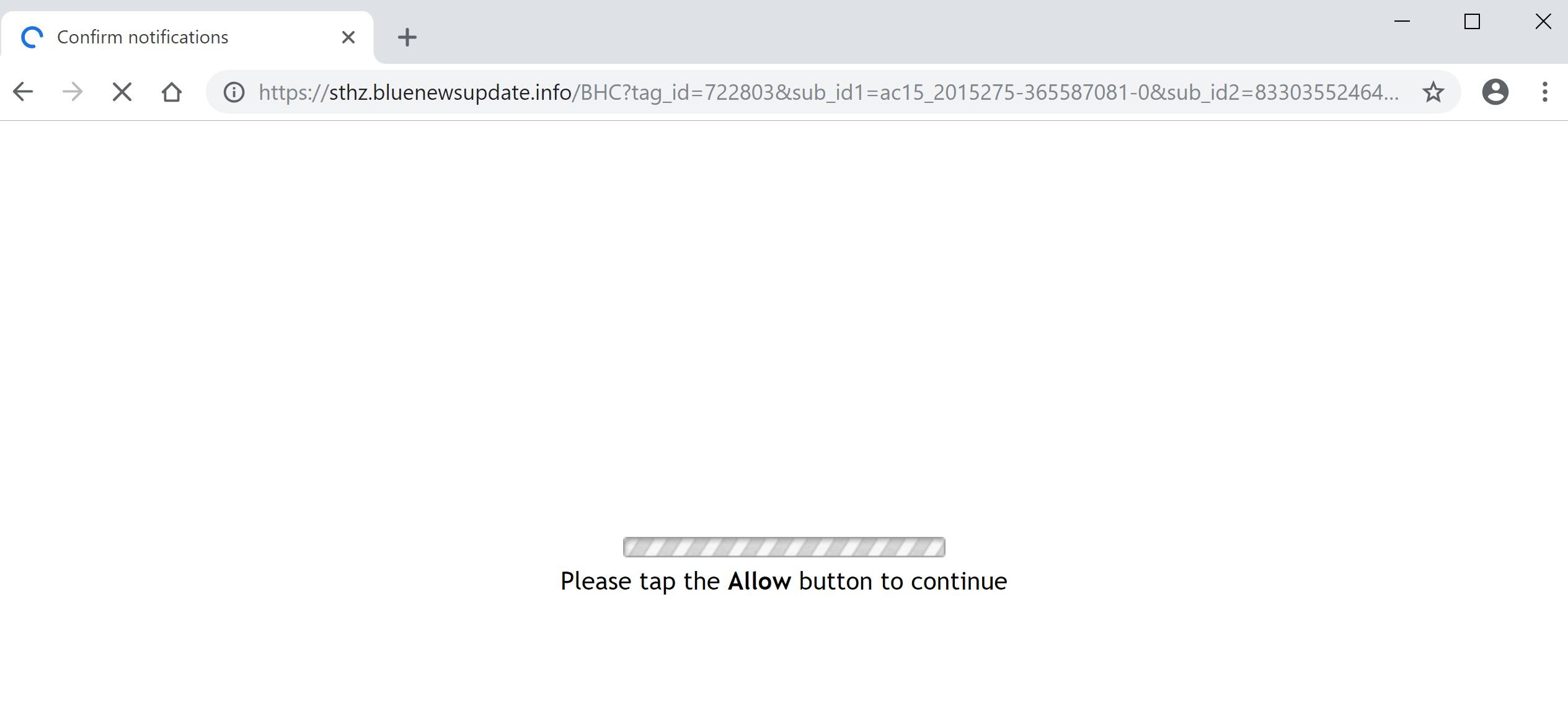The height and width of the screenshot is (726, 1568).
Task: Expand the browser tab options
Action: [1544, 92]
